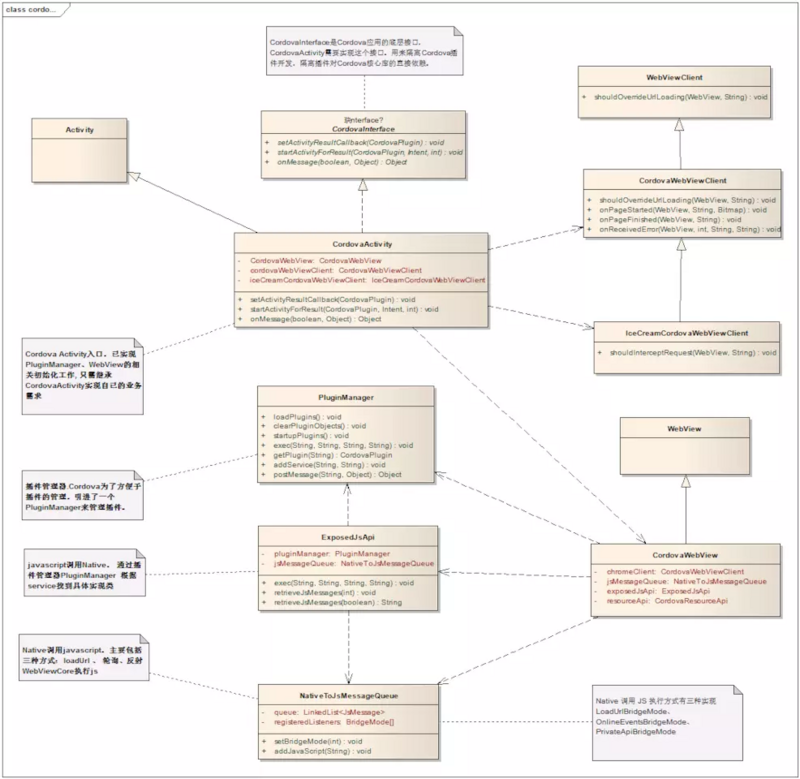
Task: Select jsMessageQueue attribute in ExposedJsApi
Action: point(354,563)
